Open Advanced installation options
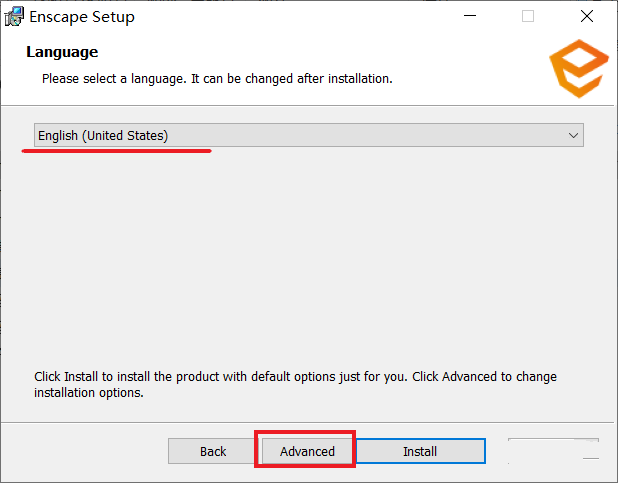The width and height of the screenshot is (618, 483). coord(307,451)
